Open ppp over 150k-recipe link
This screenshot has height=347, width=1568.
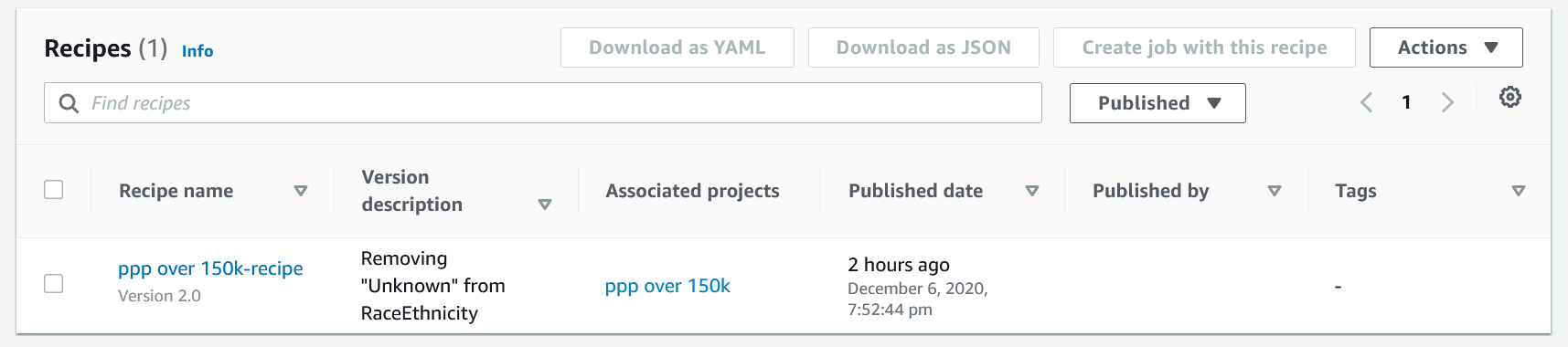coord(210,268)
